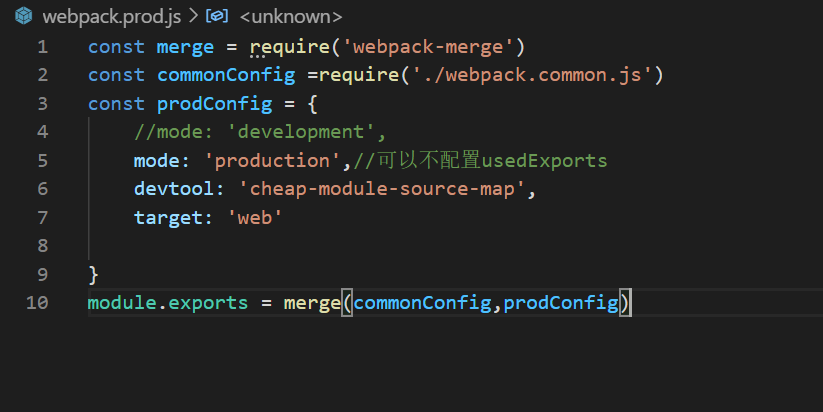Click the usedExports comment on line 5

pos(480,161)
